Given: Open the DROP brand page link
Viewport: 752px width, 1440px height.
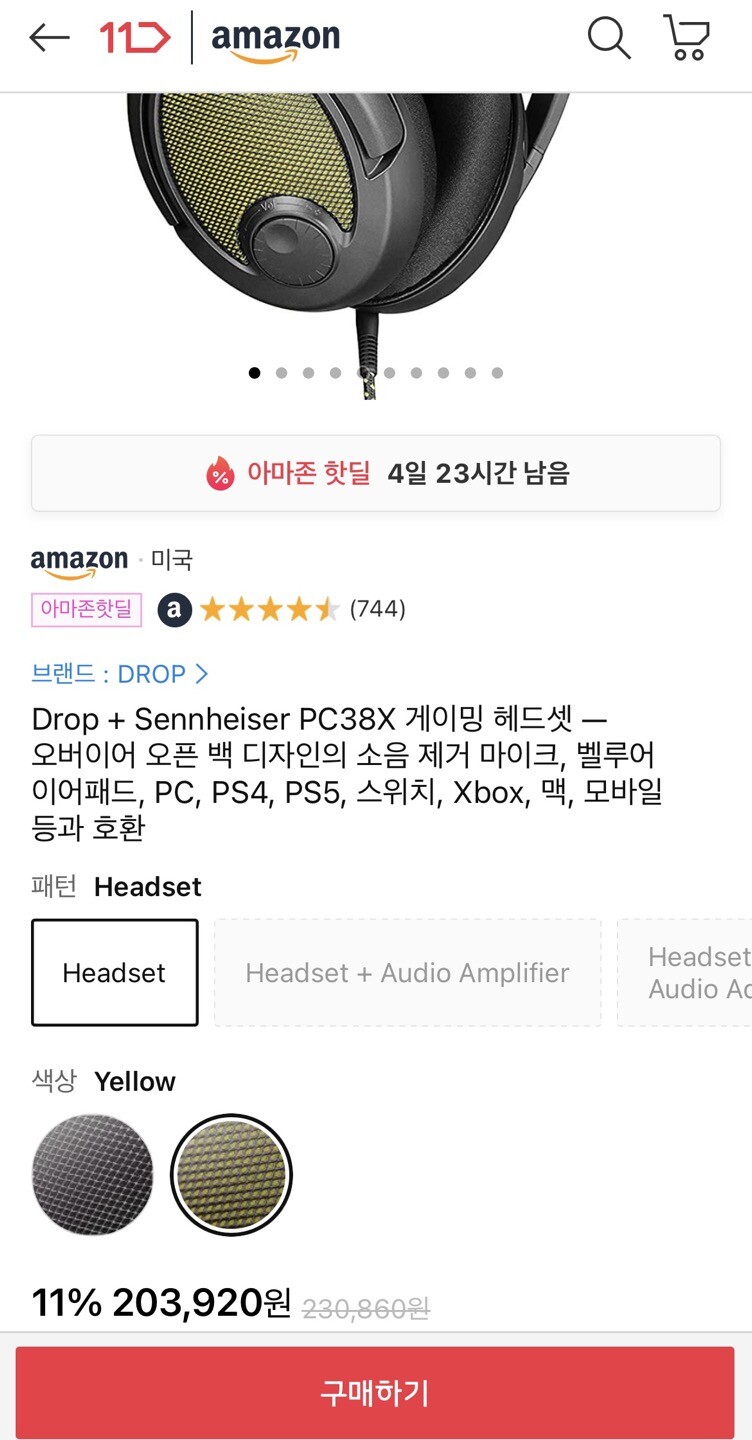Looking at the screenshot, I should [x=155, y=674].
